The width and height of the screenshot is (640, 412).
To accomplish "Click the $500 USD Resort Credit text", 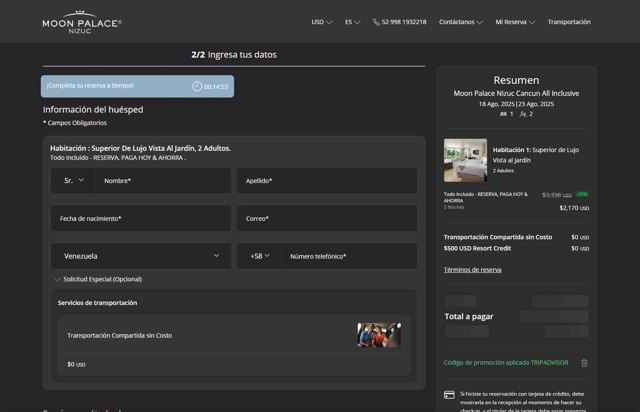I will (477, 248).
